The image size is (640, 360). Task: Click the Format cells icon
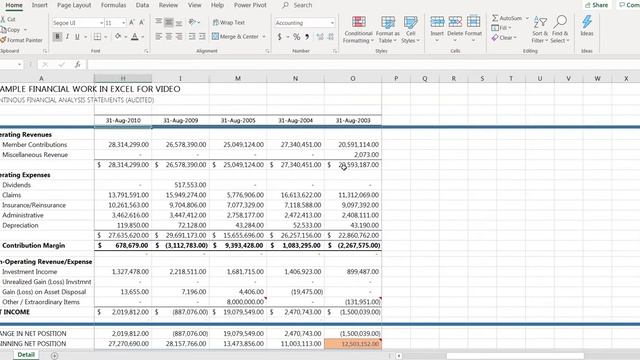tap(473, 22)
